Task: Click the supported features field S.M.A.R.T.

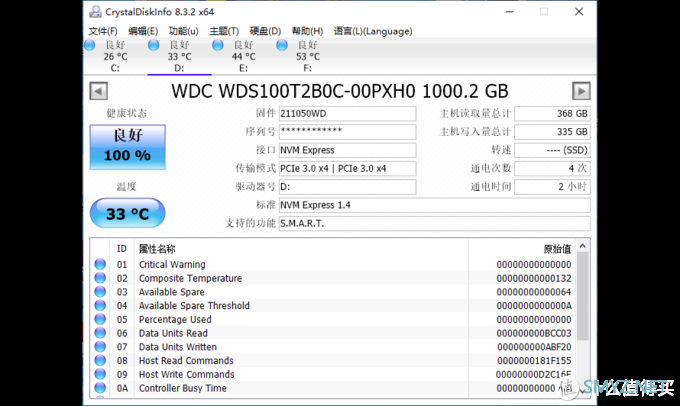Action: (435, 223)
